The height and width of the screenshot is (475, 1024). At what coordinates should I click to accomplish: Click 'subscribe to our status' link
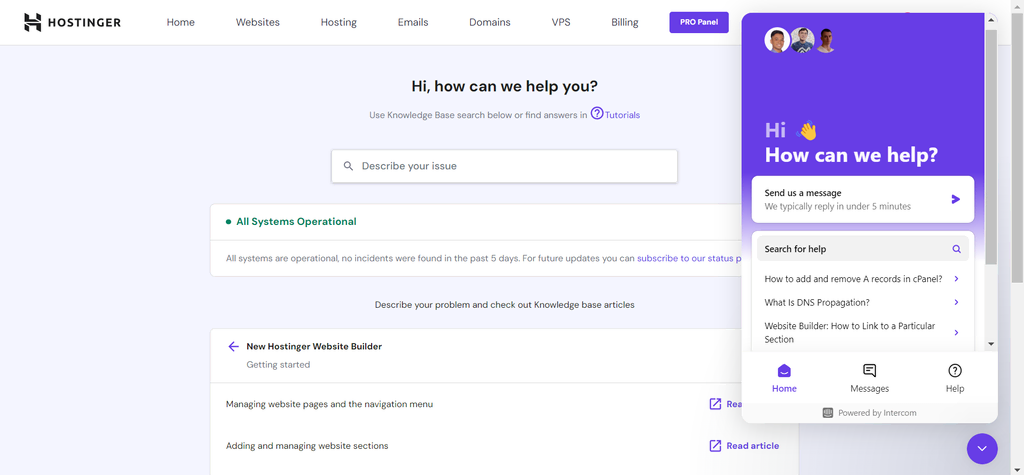pyautogui.click(x=687, y=258)
